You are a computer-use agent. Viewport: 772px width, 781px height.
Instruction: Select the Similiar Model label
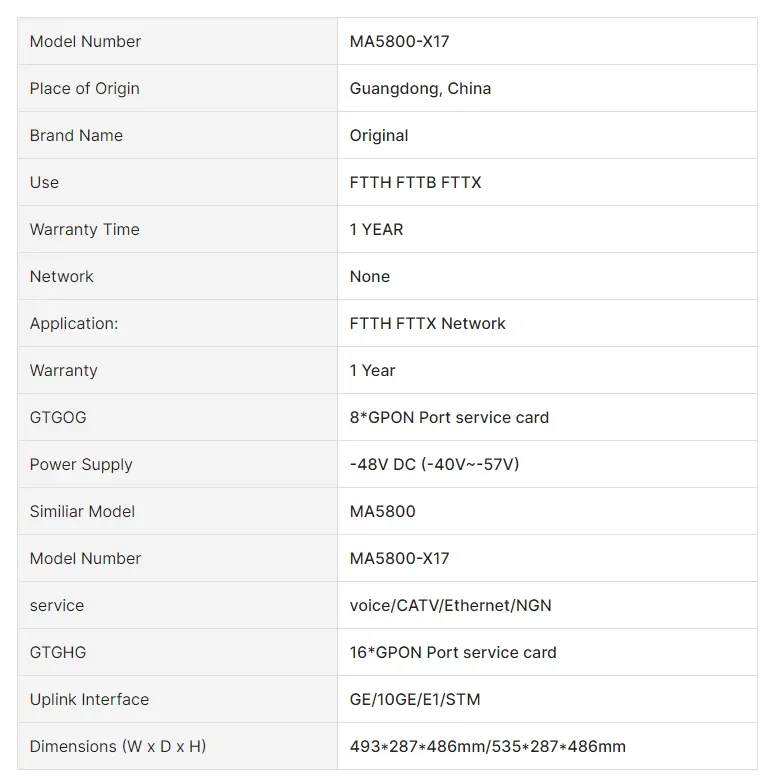coord(82,512)
